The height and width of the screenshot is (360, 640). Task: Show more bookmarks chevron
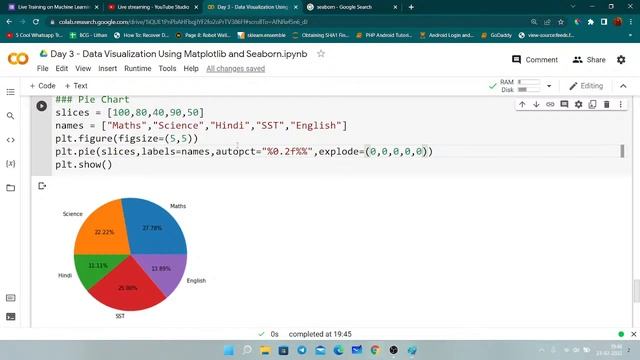(x=631, y=35)
